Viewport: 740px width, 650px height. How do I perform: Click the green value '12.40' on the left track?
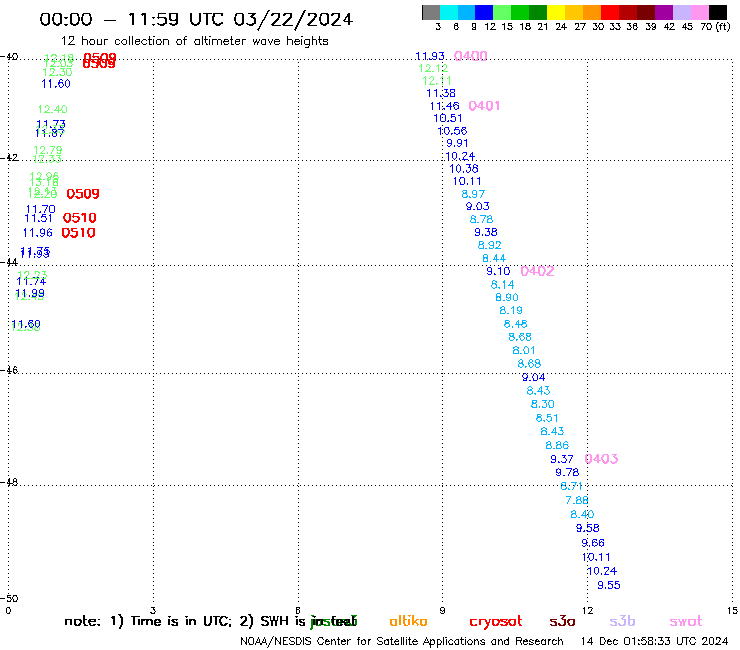[52, 110]
